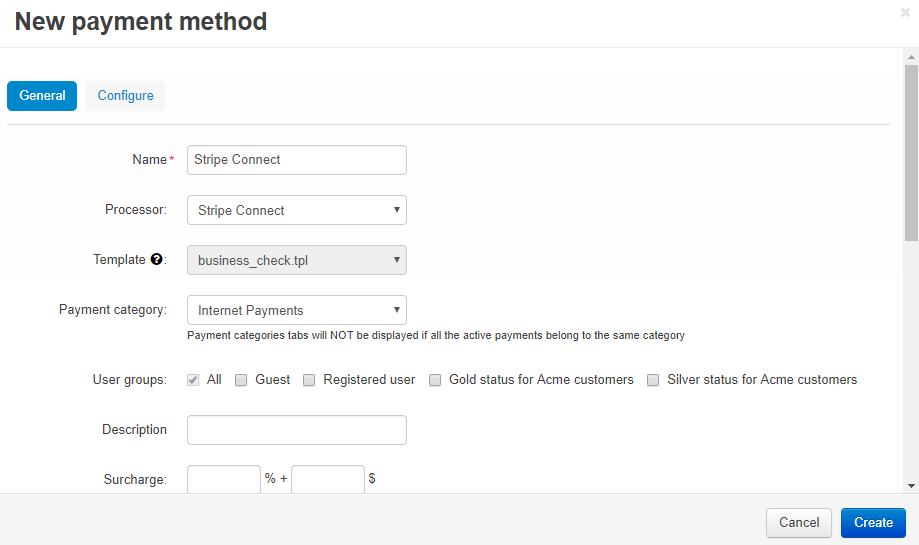Click the vertical scrollbar thumb

tap(911, 153)
